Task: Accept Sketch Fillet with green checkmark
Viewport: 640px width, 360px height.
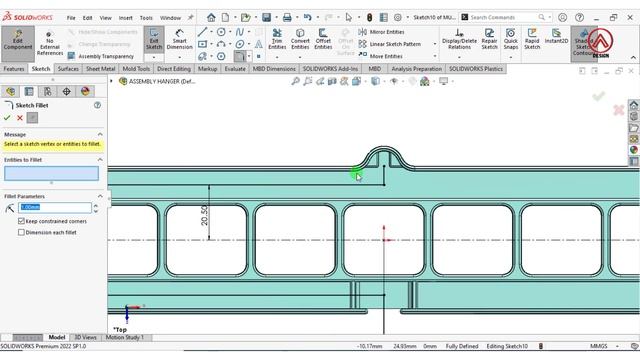Action: point(7,118)
